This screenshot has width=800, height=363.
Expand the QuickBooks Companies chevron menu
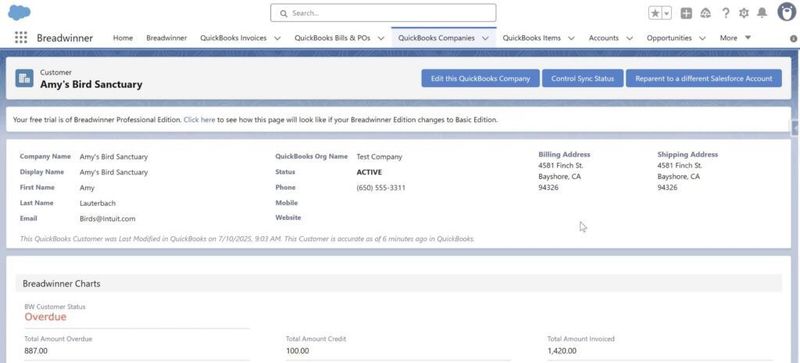(485, 38)
